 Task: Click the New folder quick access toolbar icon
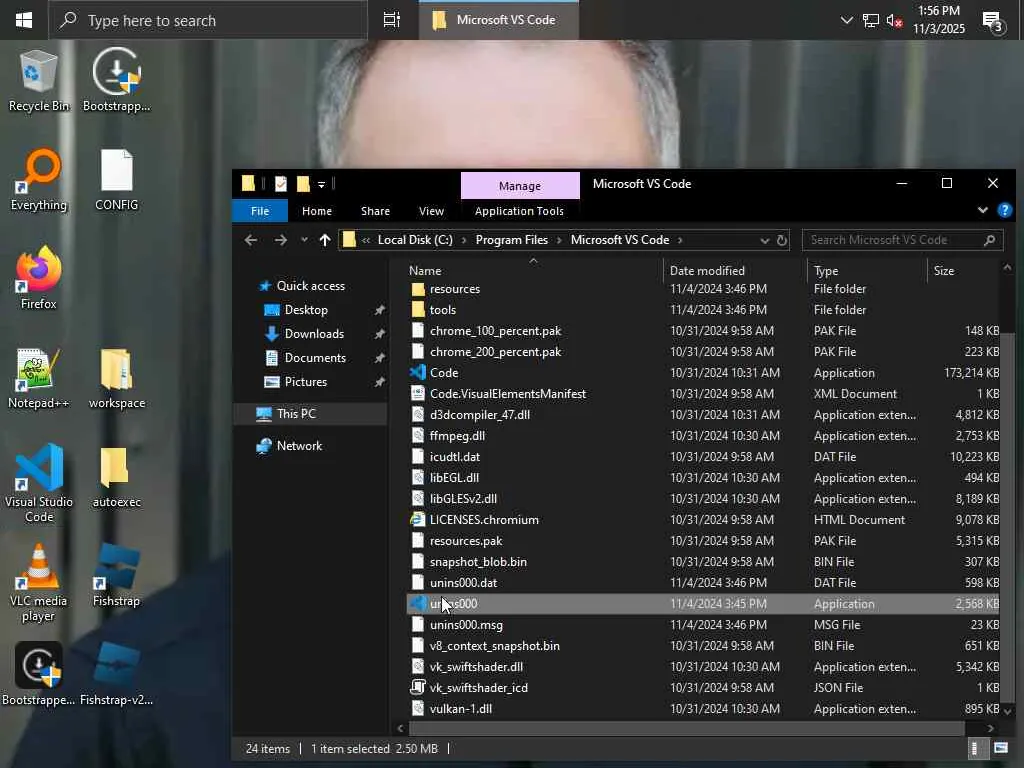click(303, 184)
